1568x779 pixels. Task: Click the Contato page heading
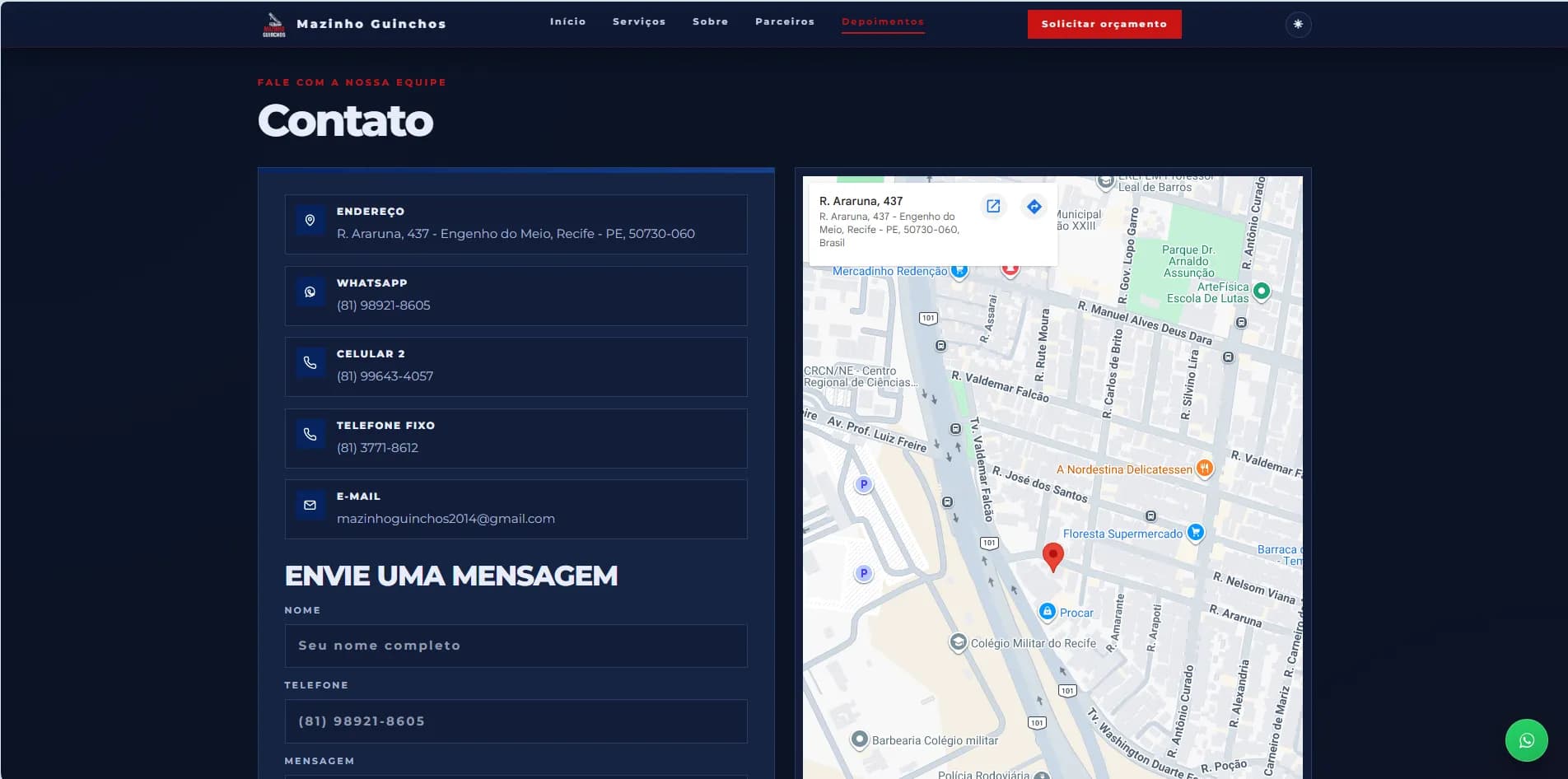[x=345, y=121]
